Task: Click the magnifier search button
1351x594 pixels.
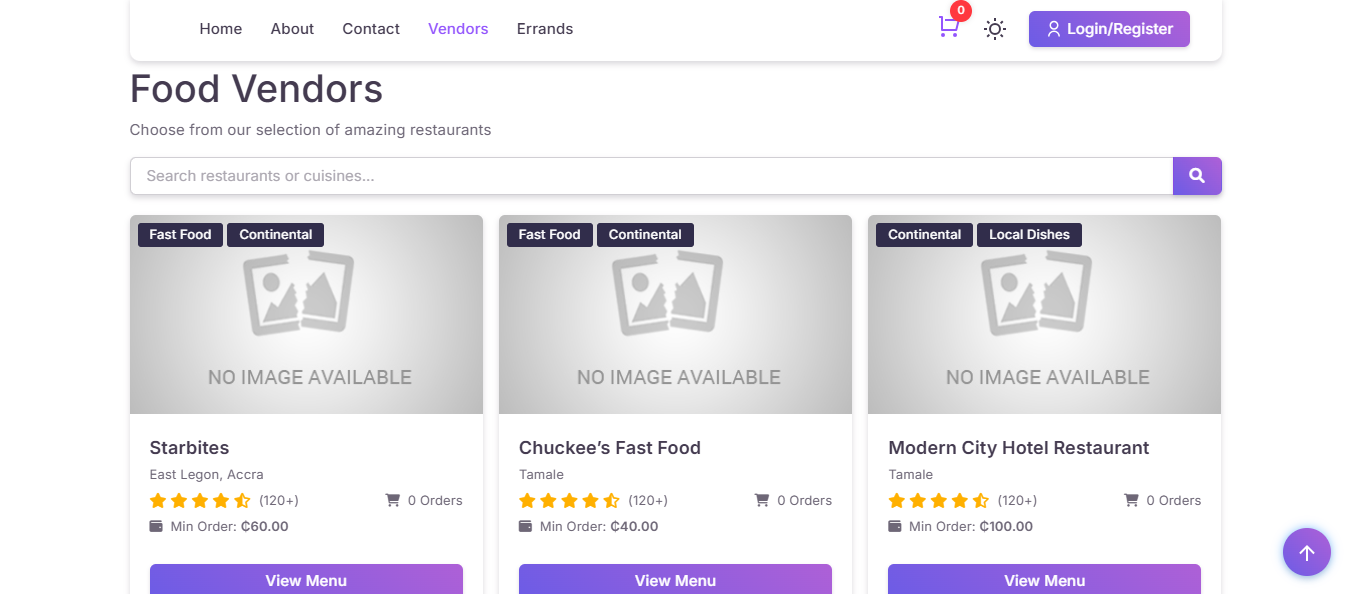Action: coord(1196,176)
